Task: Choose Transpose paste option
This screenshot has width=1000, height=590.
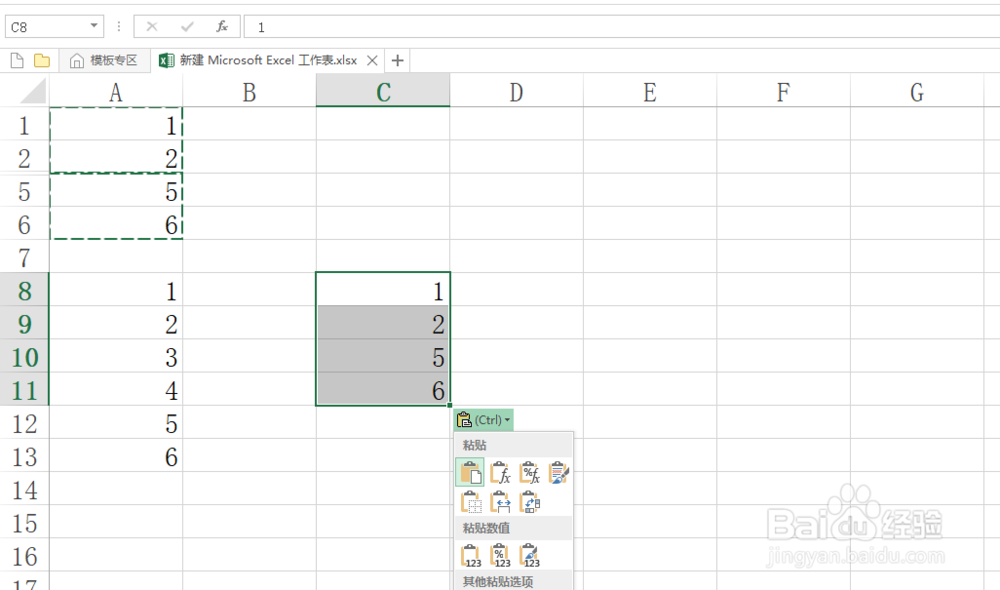Action: click(x=530, y=503)
